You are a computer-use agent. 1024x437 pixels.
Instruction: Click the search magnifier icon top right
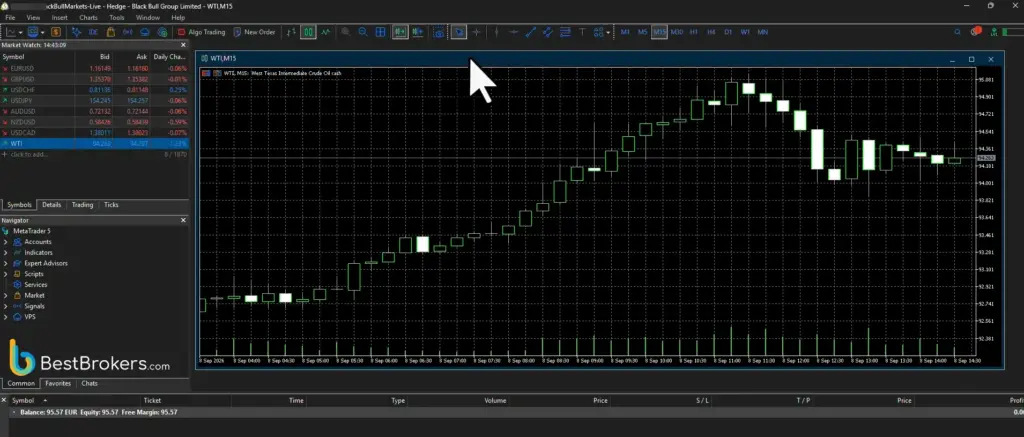point(957,32)
